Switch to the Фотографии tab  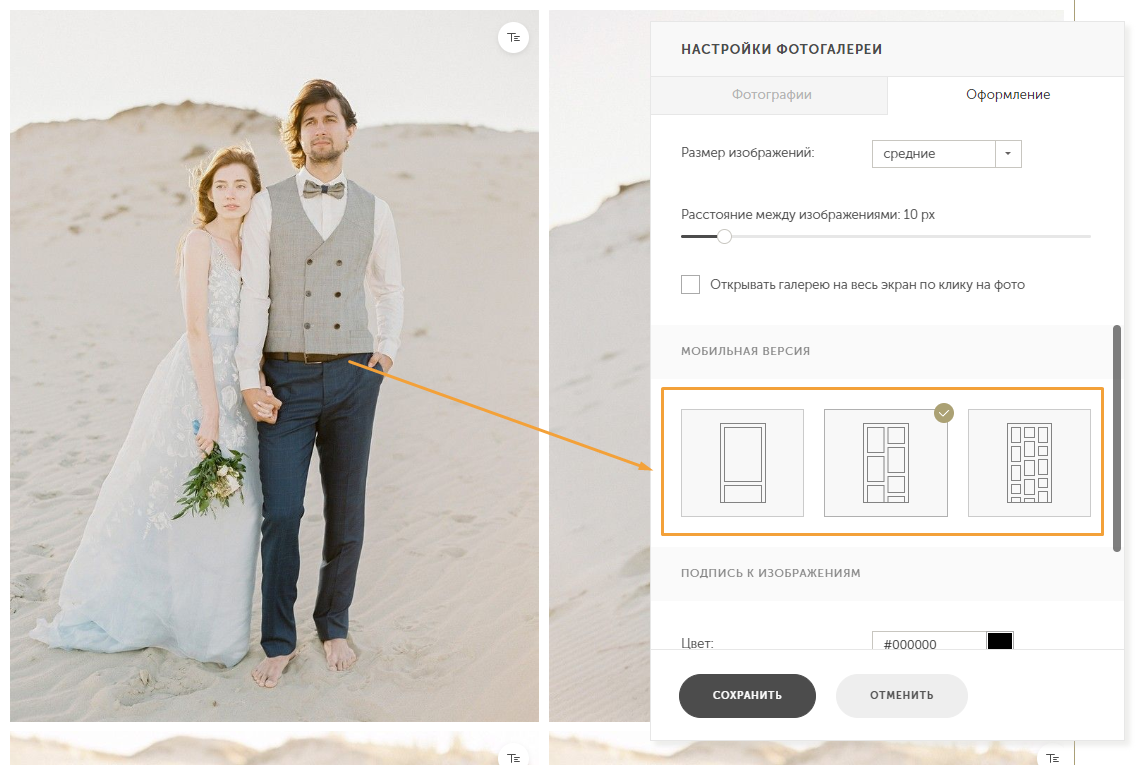(770, 95)
